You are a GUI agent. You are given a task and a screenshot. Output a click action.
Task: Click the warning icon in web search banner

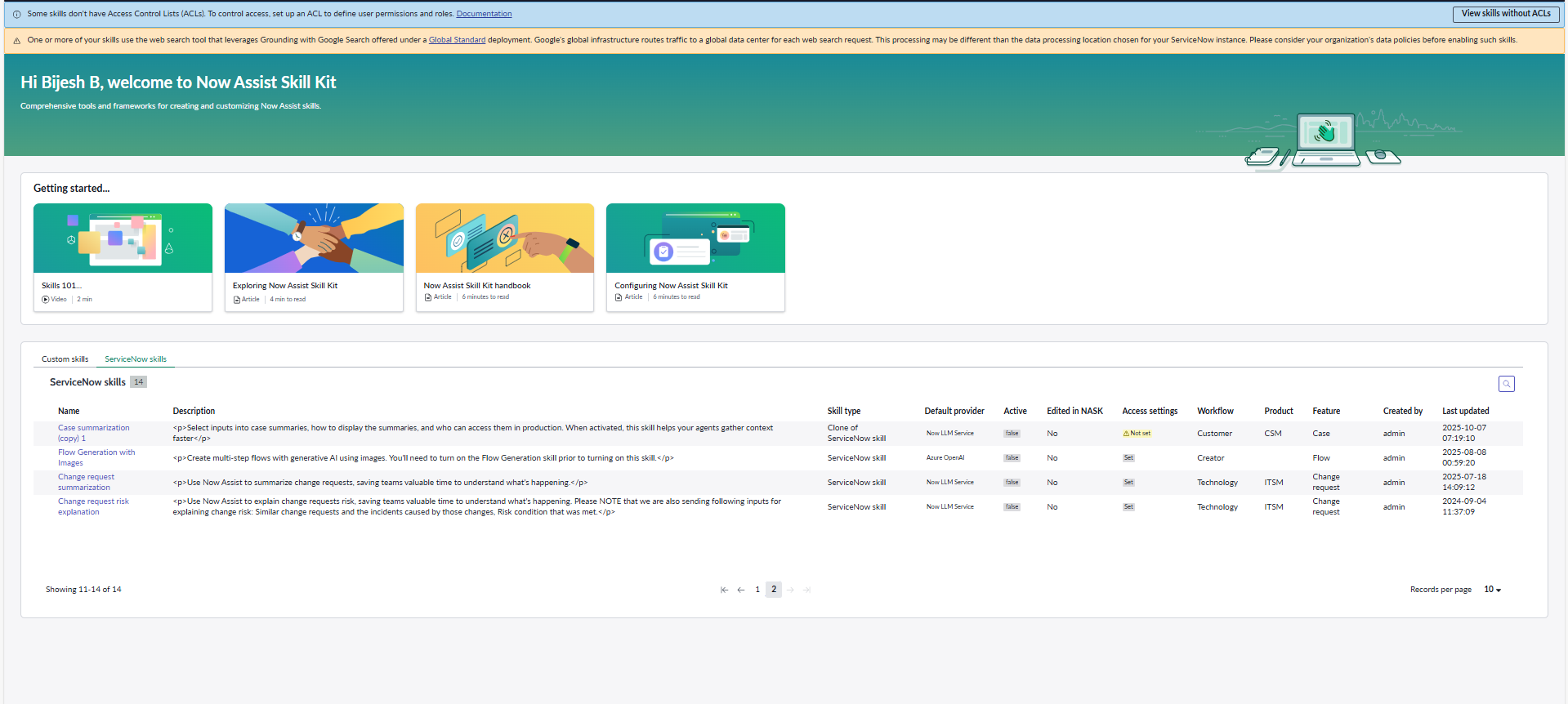pos(16,40)
